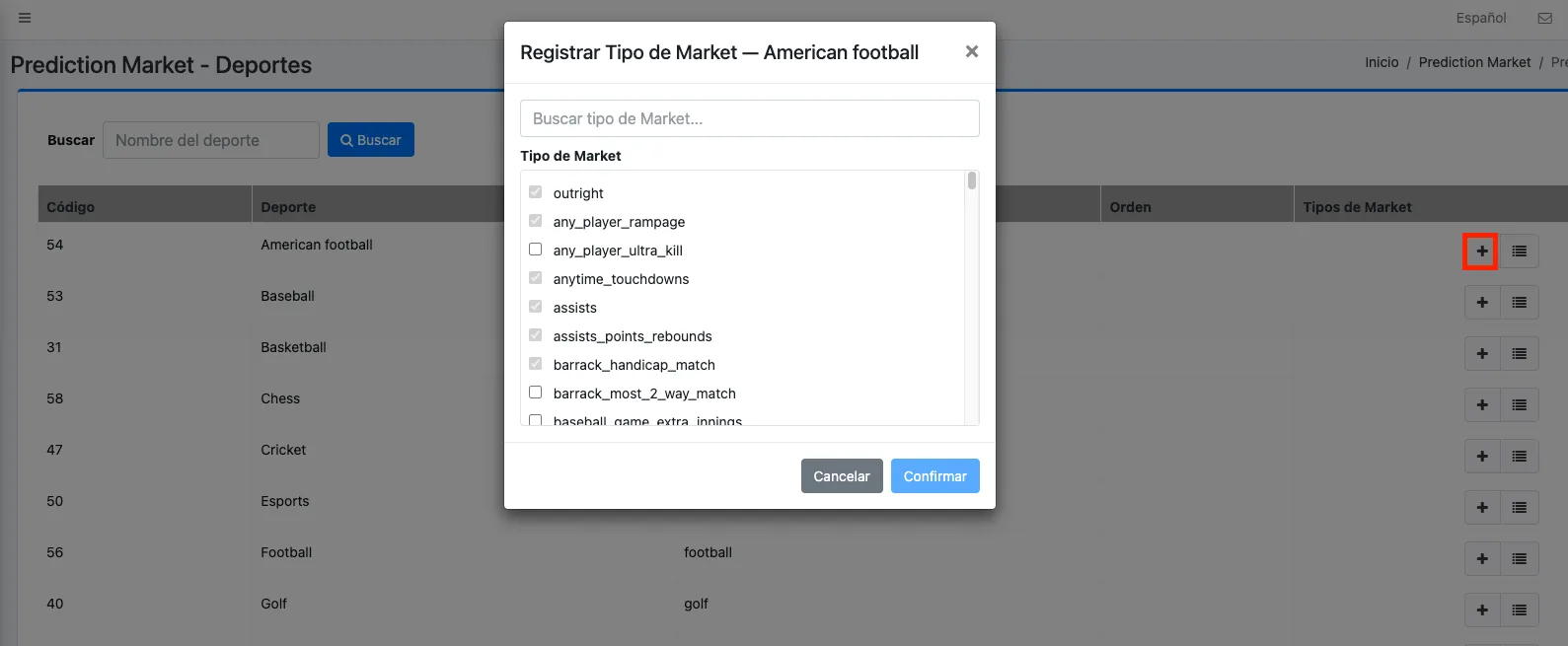The width and height of the screenshot is (1568, 646).
Task: Add market type for Golf row
Action: coord(1482,610)
